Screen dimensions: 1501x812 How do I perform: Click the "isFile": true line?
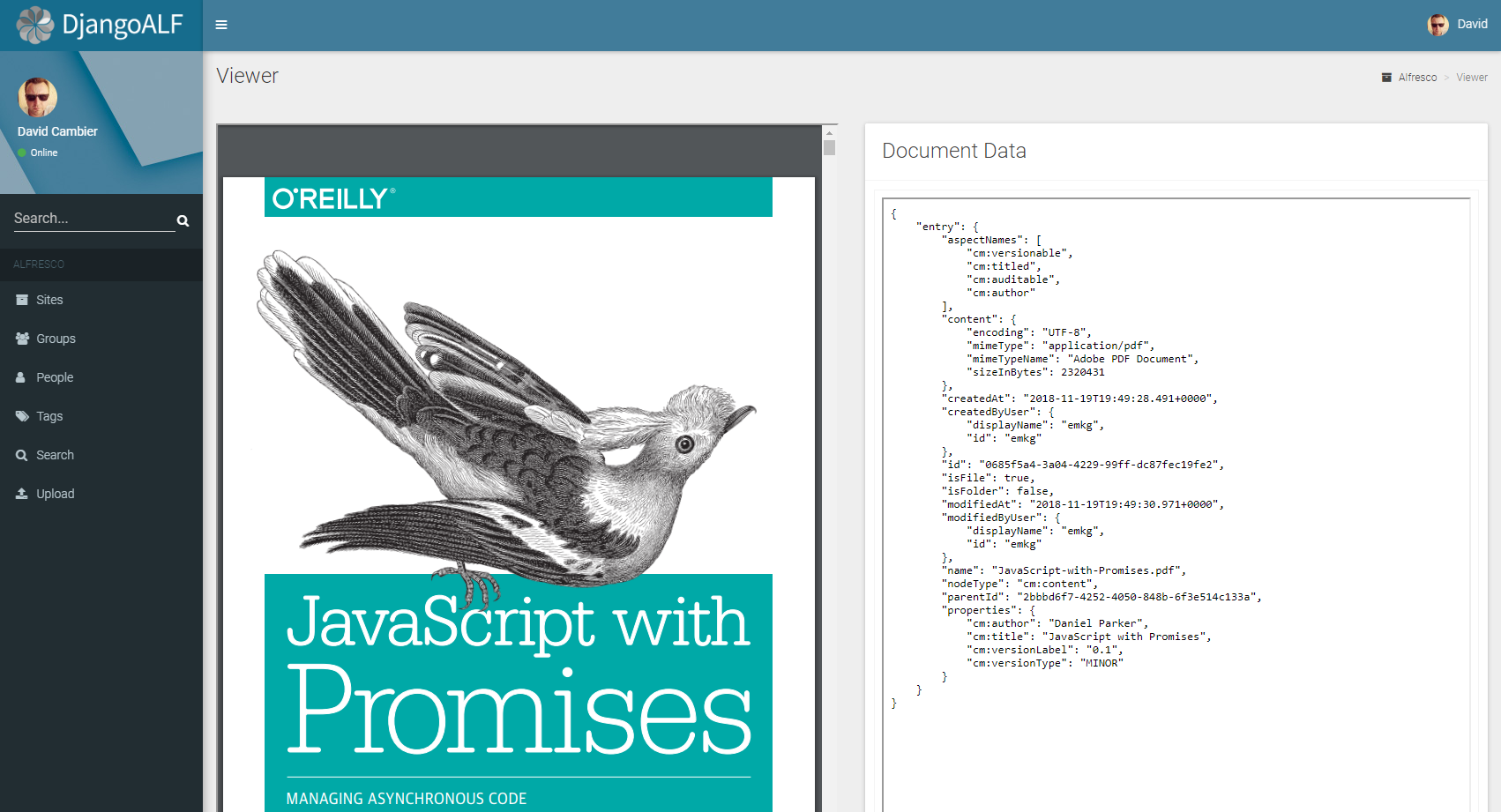click(988, 478)
